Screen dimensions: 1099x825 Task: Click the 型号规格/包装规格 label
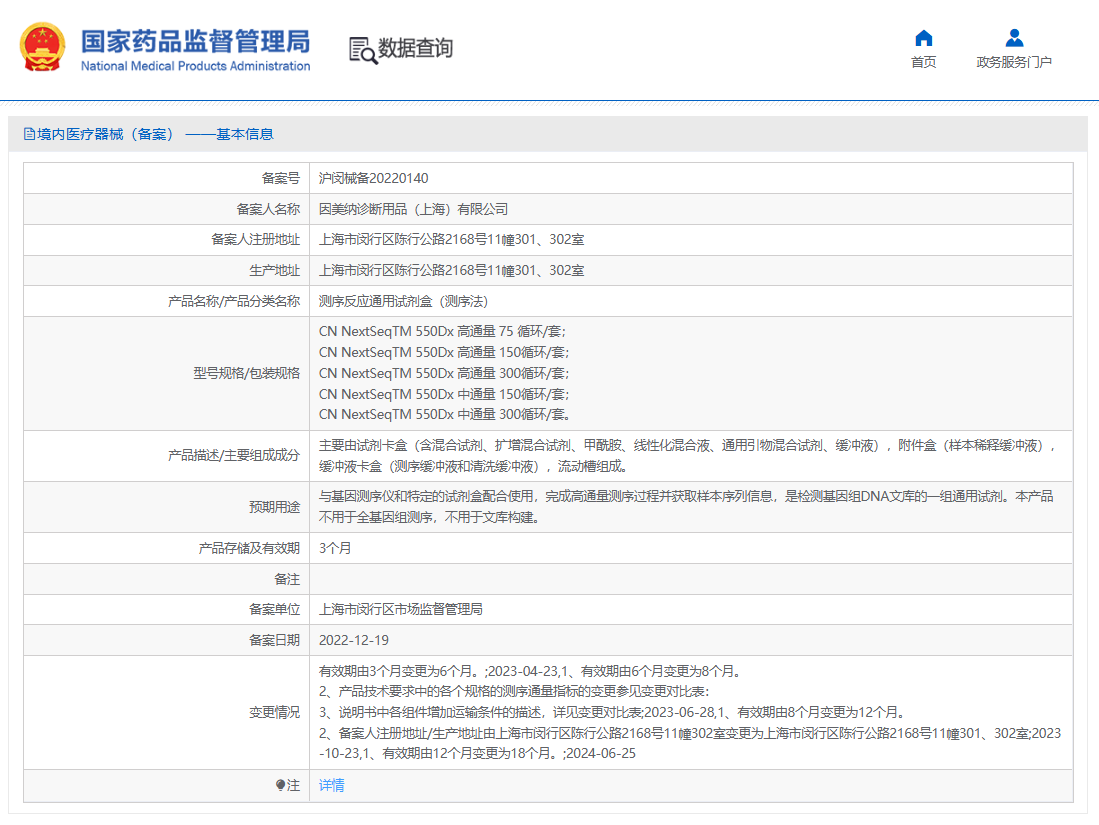(247, 373)
